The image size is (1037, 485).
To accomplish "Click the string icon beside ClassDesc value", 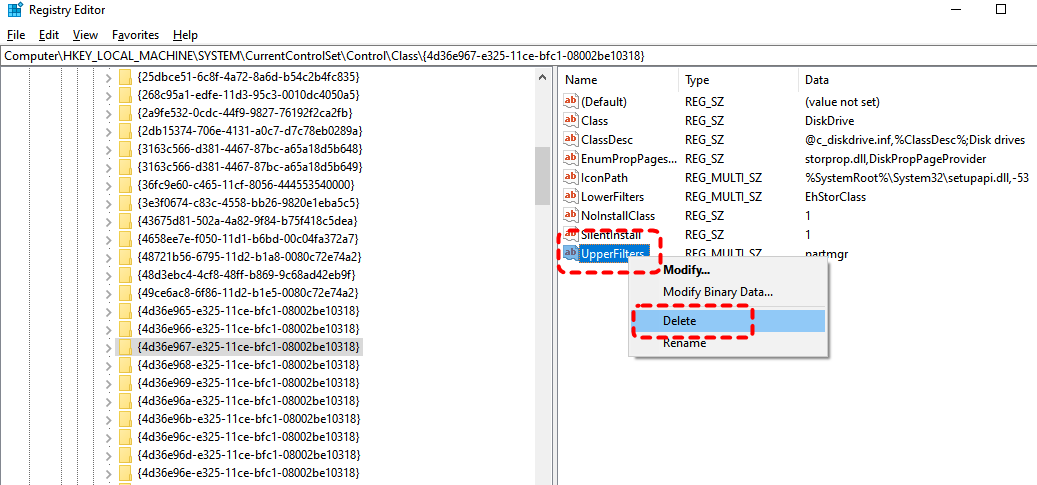I will click(x=571, y=139).
